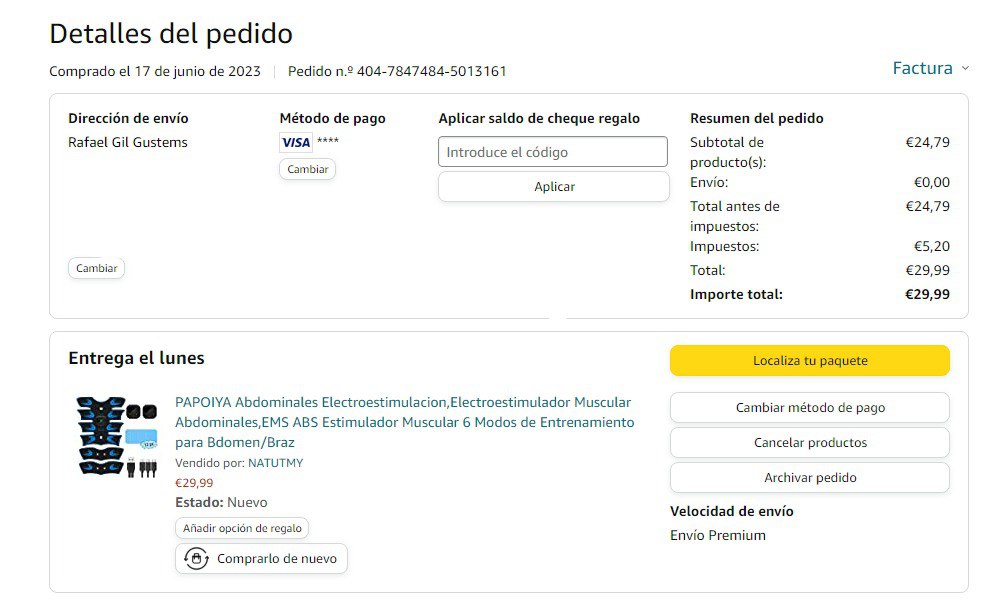The width and height of the screenshot is (988, 614).
Task: Expand the Factura dropdown
Action: (922, 68)
